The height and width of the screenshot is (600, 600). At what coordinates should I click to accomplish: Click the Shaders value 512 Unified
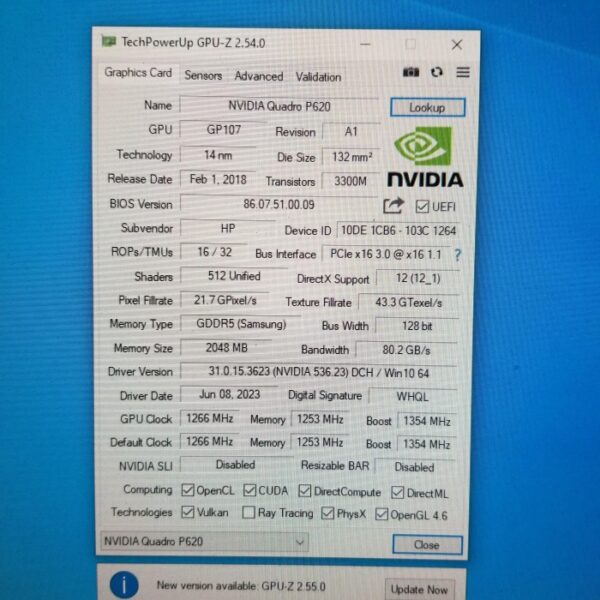click(x=234, y=276)
